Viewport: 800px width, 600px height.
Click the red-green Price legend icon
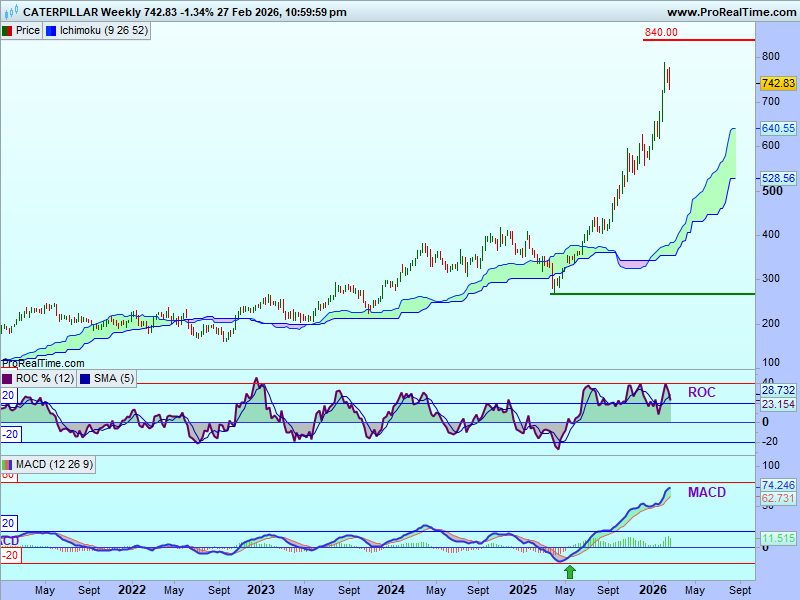tap(7, 31)
